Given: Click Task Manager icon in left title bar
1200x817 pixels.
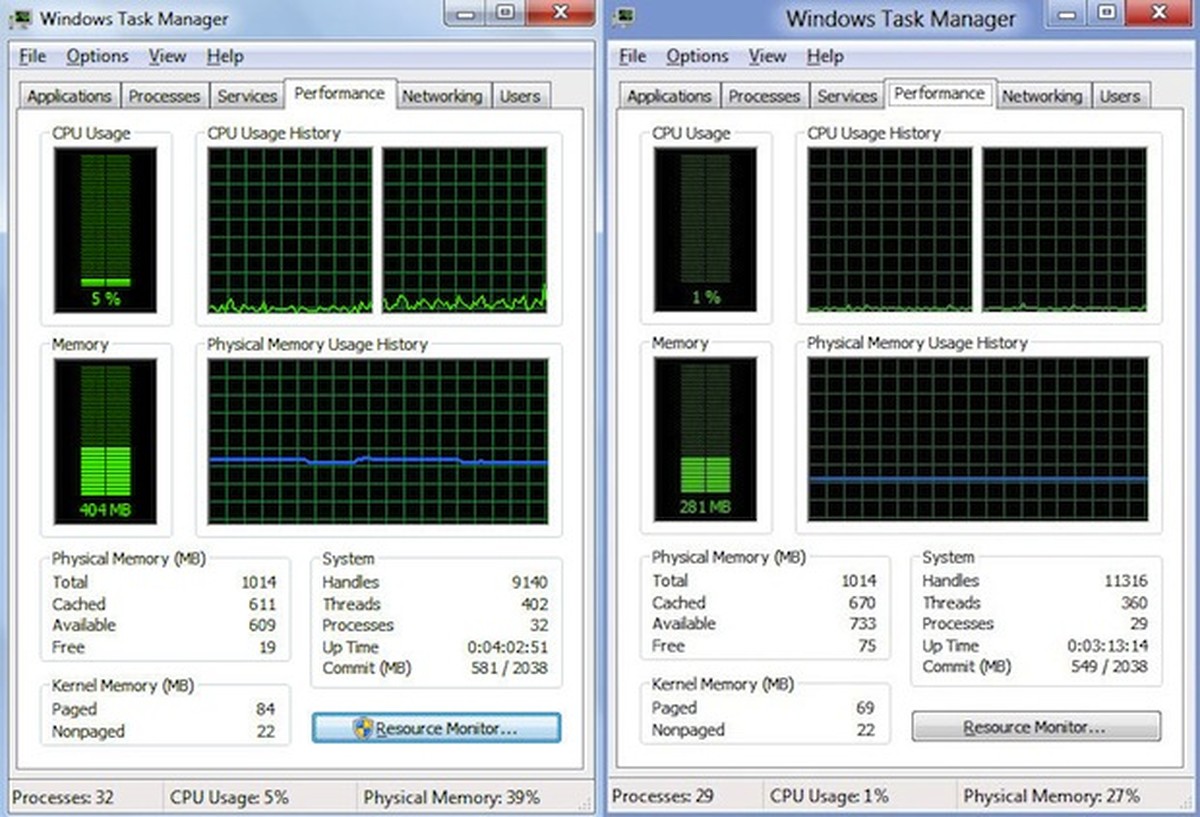Looking at the screenshot, I should coord(19,18).
